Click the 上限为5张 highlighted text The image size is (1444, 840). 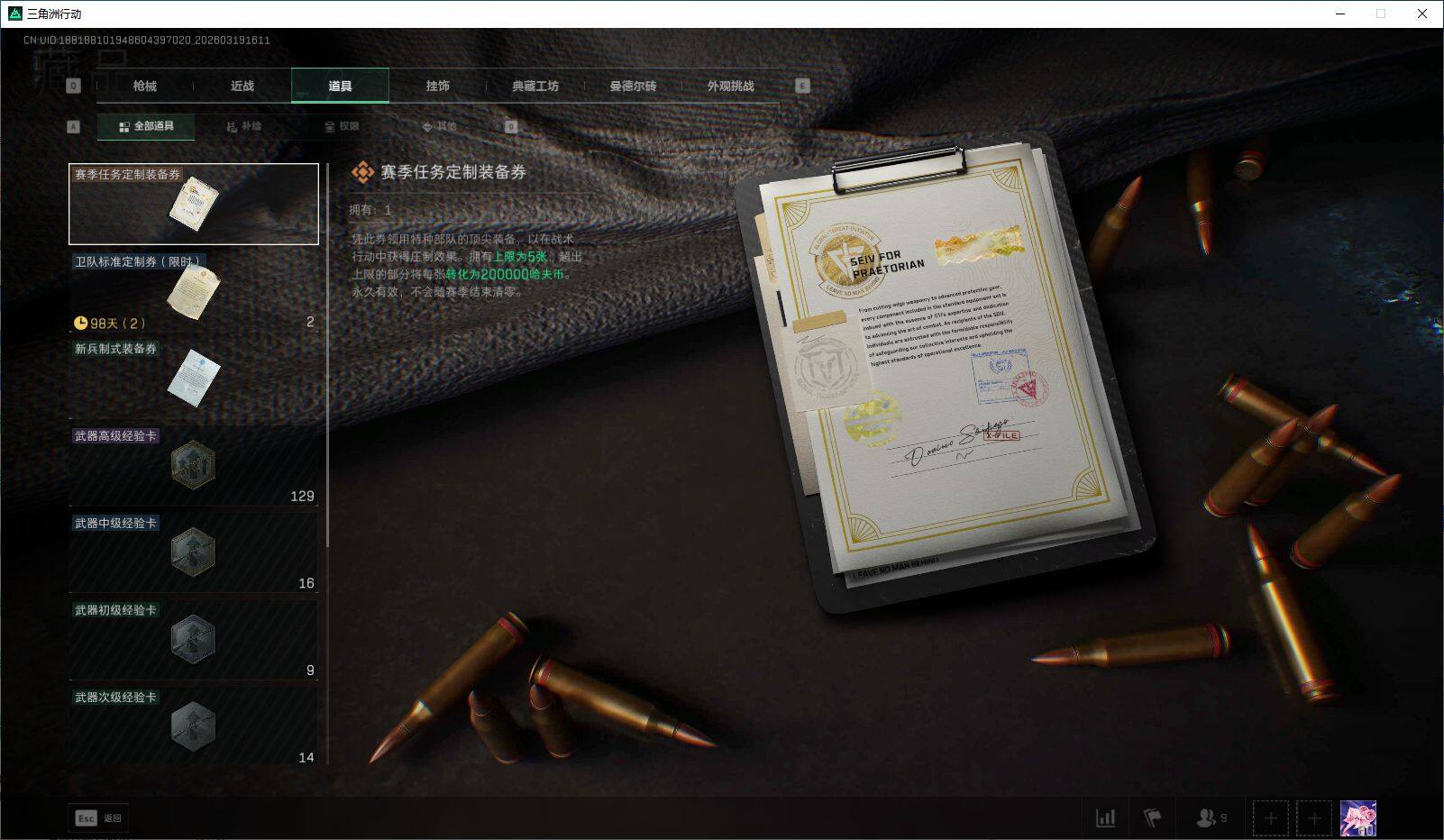click(x=520, y=257)
